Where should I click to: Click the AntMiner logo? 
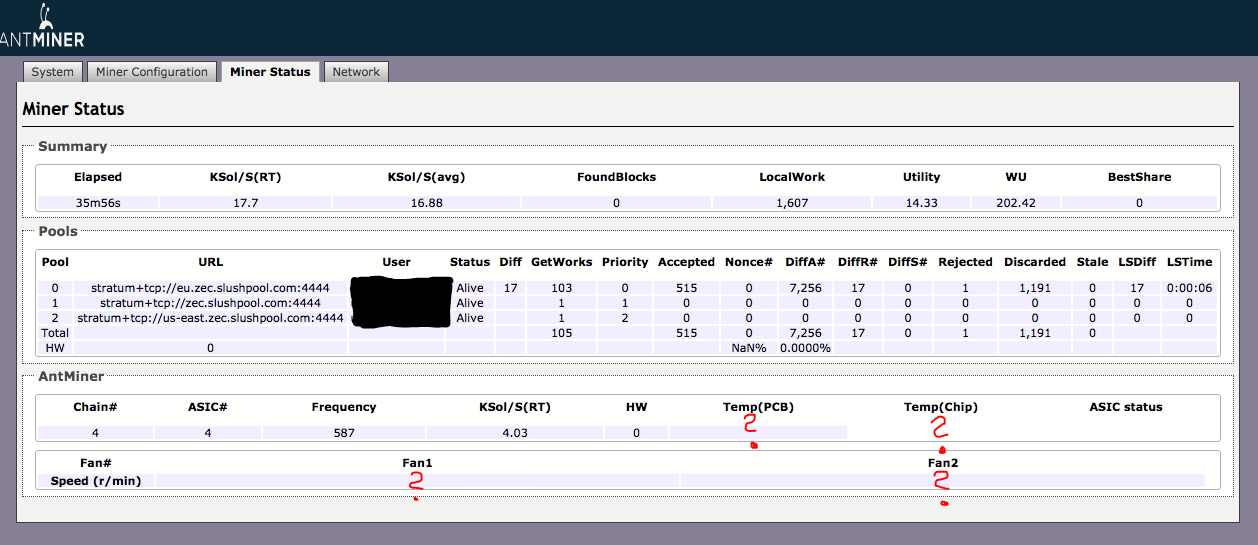pyautogui.click(x=42, y=27)
